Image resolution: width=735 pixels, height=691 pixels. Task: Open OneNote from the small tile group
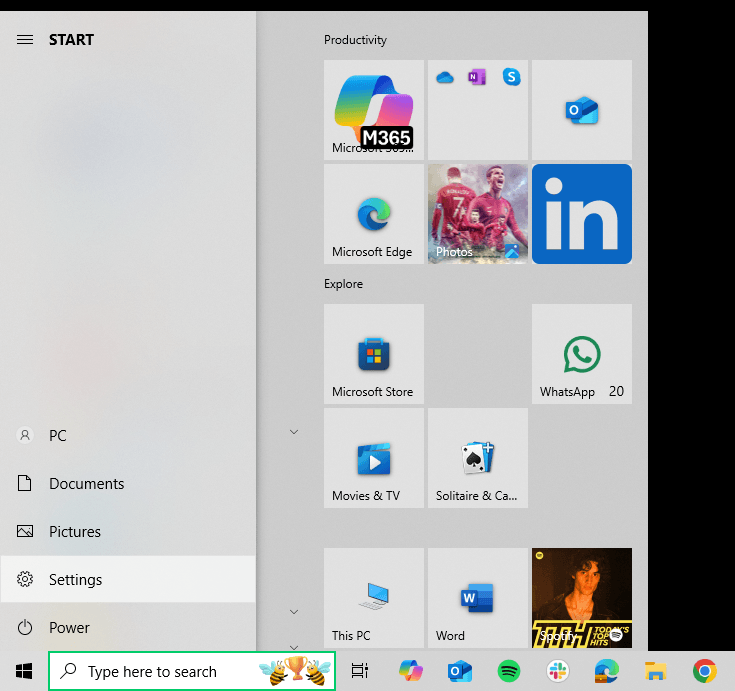477,77
